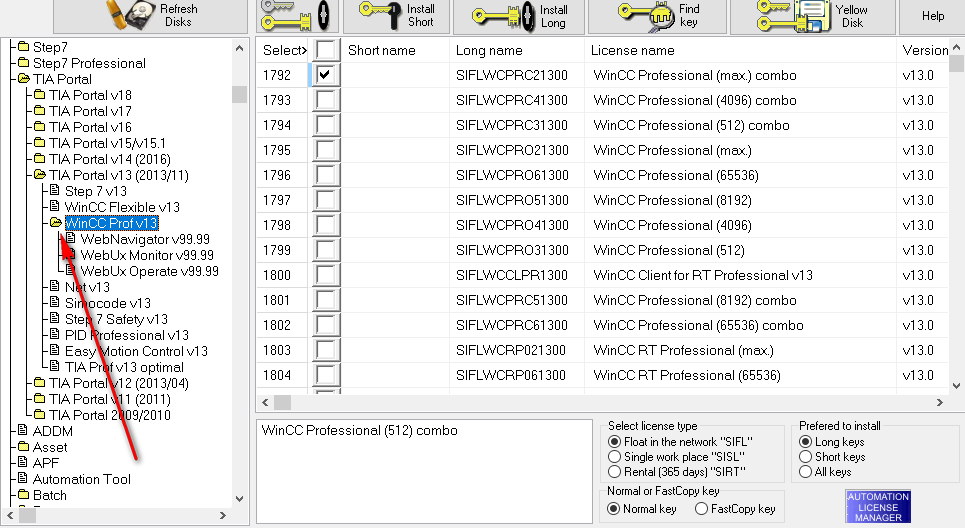Select the Automation Tool item
Viewport: 965px width, 528px height.
coord(81,479)
